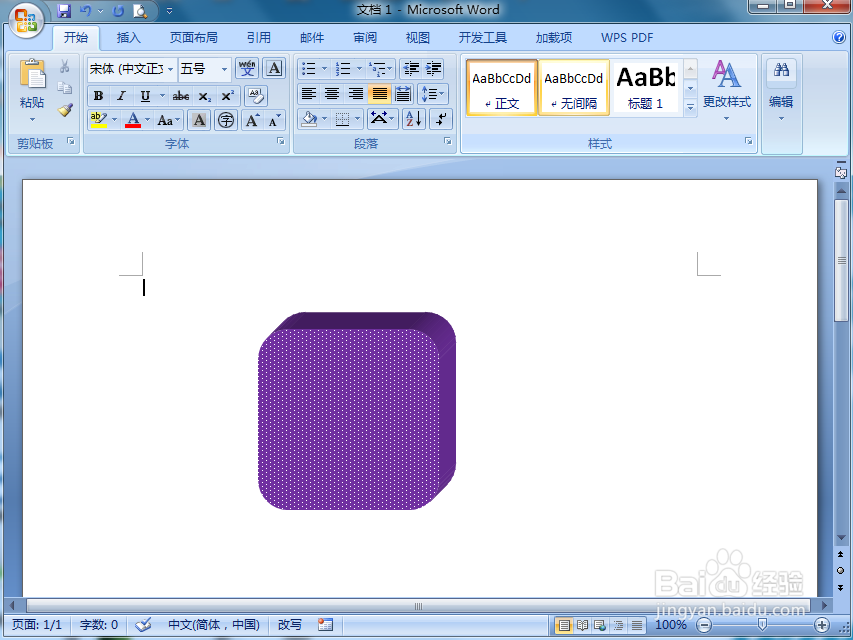Apply distributed alignment
Image resolution: width=853 pixels, height=640 pixels.
point(403,94)
